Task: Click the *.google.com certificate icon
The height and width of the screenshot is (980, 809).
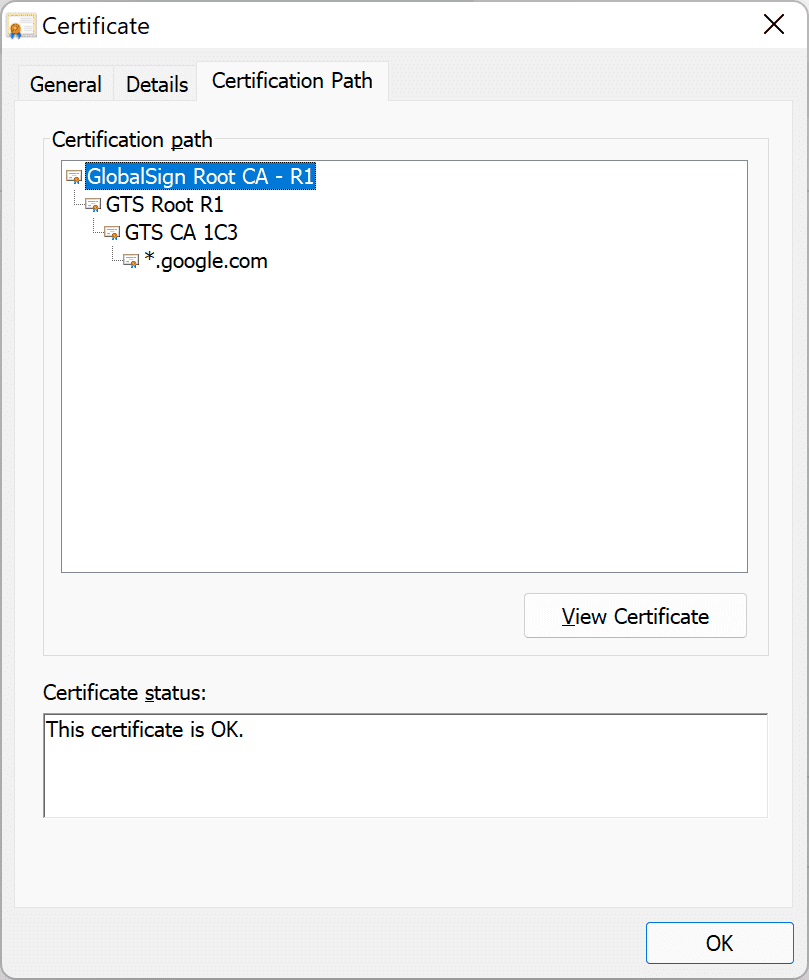Action: tap(131, 261)
